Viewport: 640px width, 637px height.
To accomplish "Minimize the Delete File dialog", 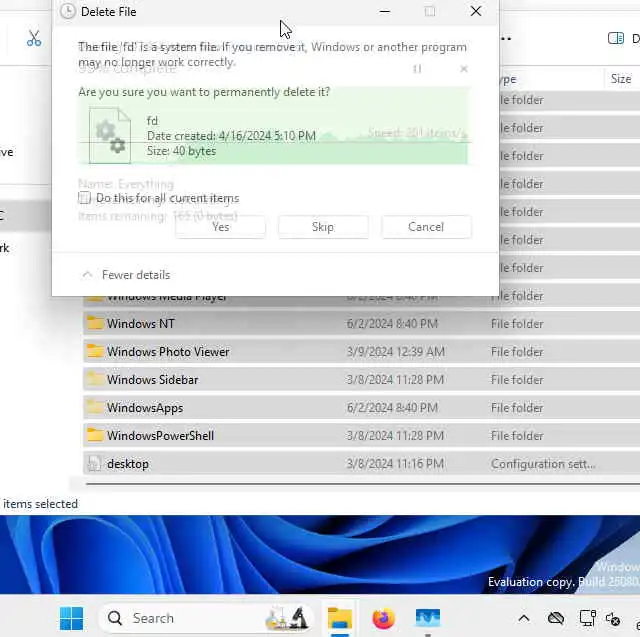I will (384, 11).
